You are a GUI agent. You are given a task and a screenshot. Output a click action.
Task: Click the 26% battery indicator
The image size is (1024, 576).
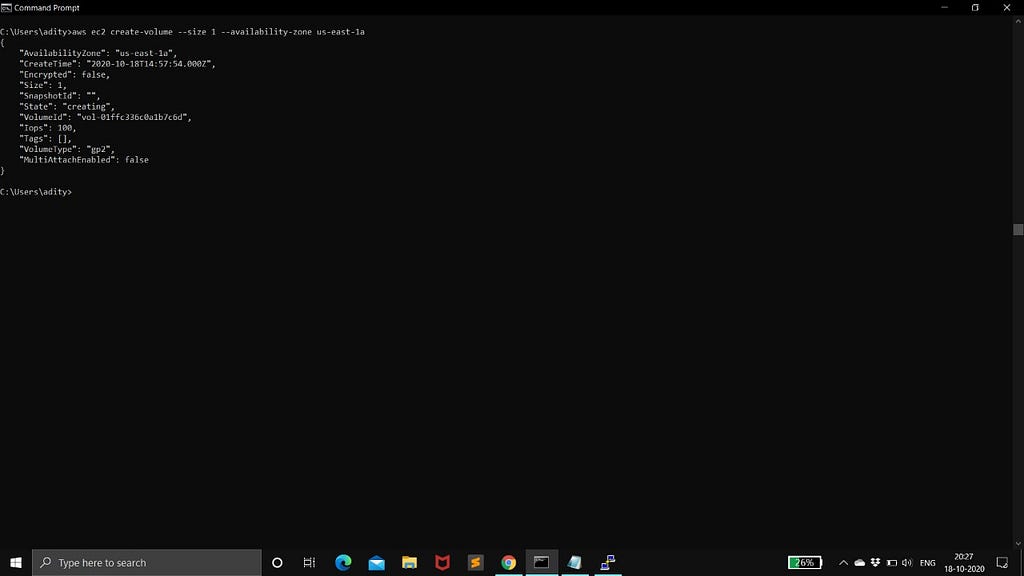pos(805,562)
